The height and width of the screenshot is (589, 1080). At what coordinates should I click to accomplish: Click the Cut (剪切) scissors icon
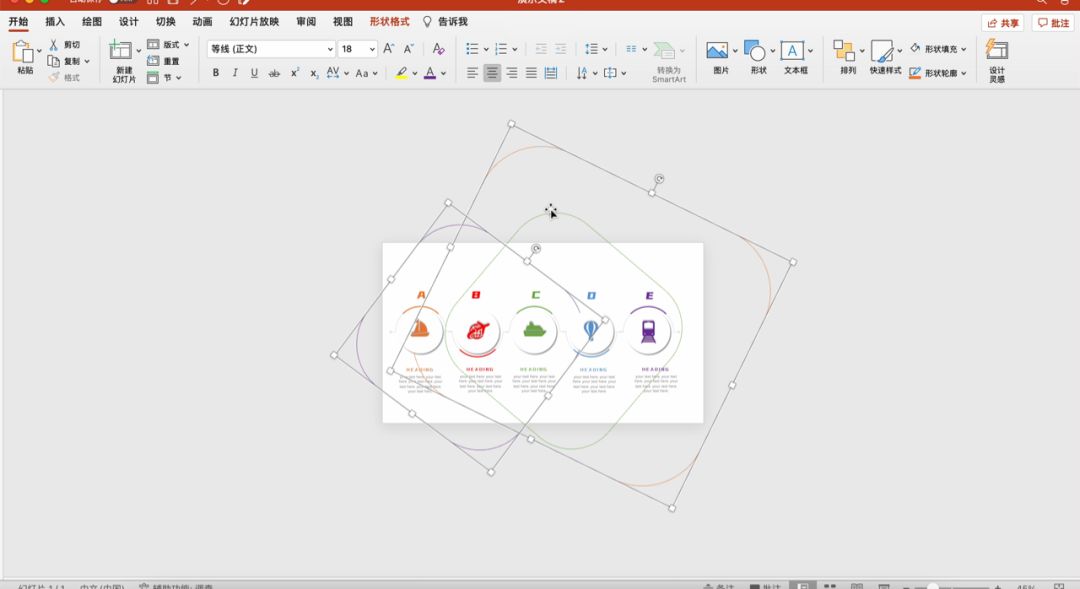[54, 45]
